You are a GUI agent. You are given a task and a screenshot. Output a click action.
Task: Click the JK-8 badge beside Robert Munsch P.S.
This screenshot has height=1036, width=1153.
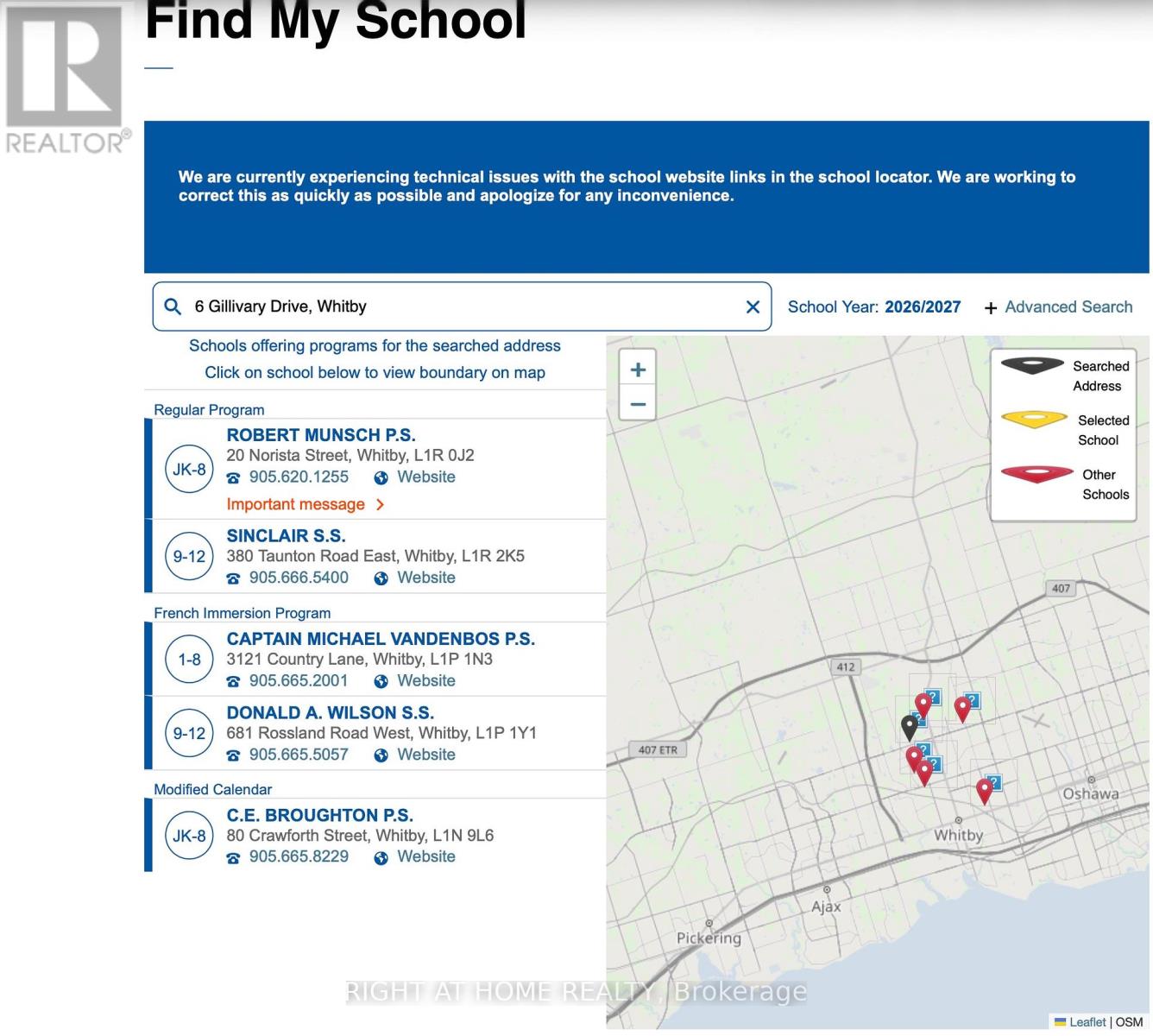pyautogui.click(x=189, y=470)
